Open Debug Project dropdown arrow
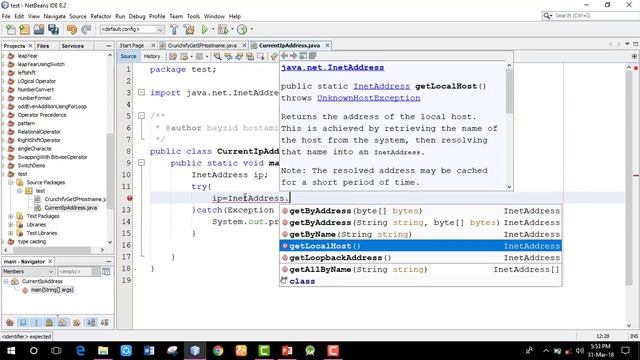640x360 pixels. (x=232, y=29)
